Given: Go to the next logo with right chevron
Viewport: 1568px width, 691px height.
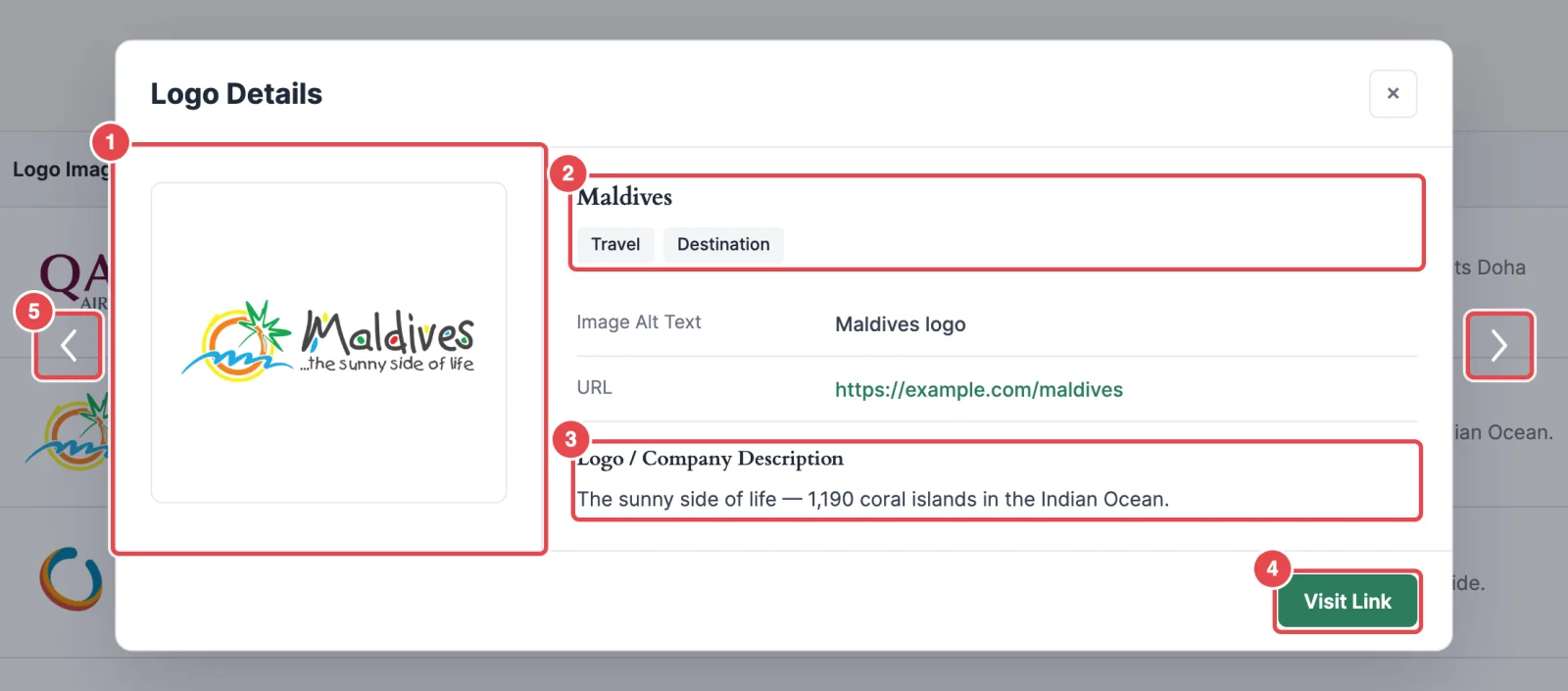Looking at the screenshot, I should (1499, 345).
